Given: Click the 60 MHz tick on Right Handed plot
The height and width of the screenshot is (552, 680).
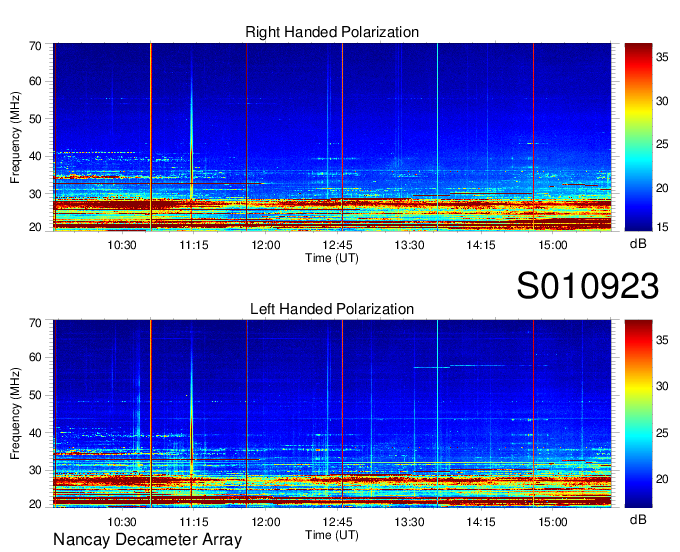Looking at the screenshot, I should pyautogui.click(x=35, y=81).
